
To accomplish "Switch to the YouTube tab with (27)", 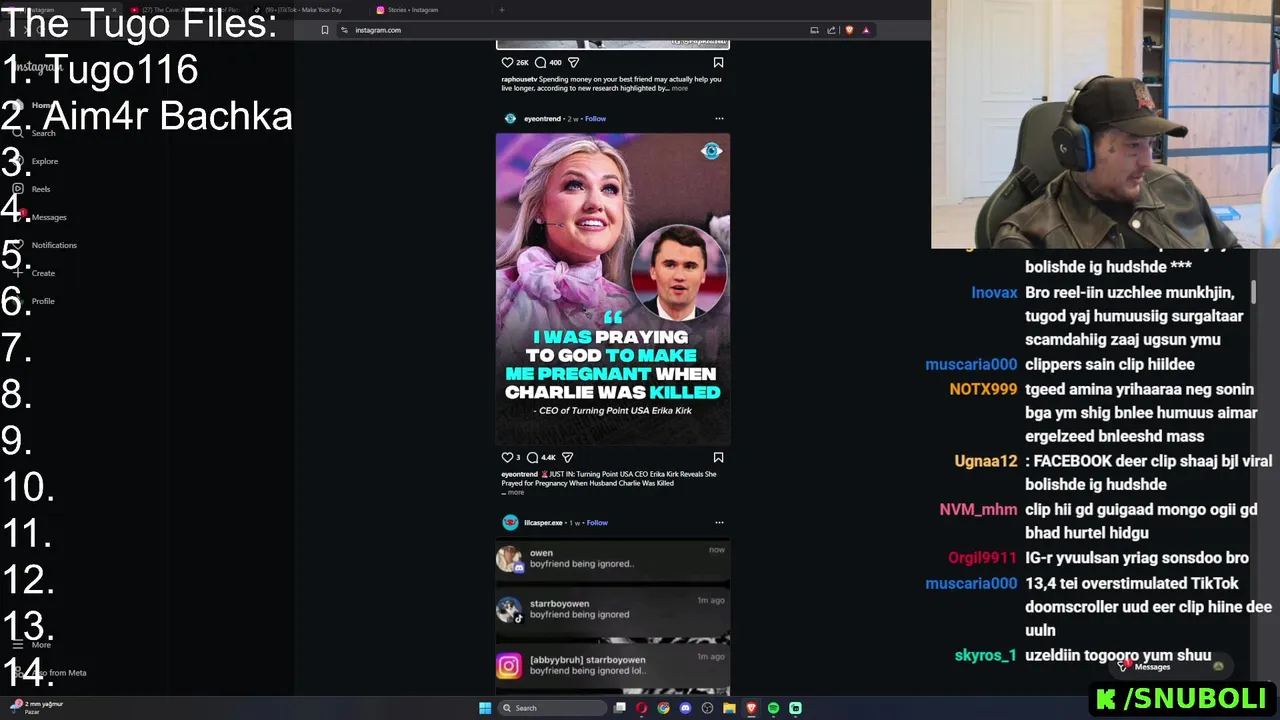I will pyautogui.click(x=185, y=10).
